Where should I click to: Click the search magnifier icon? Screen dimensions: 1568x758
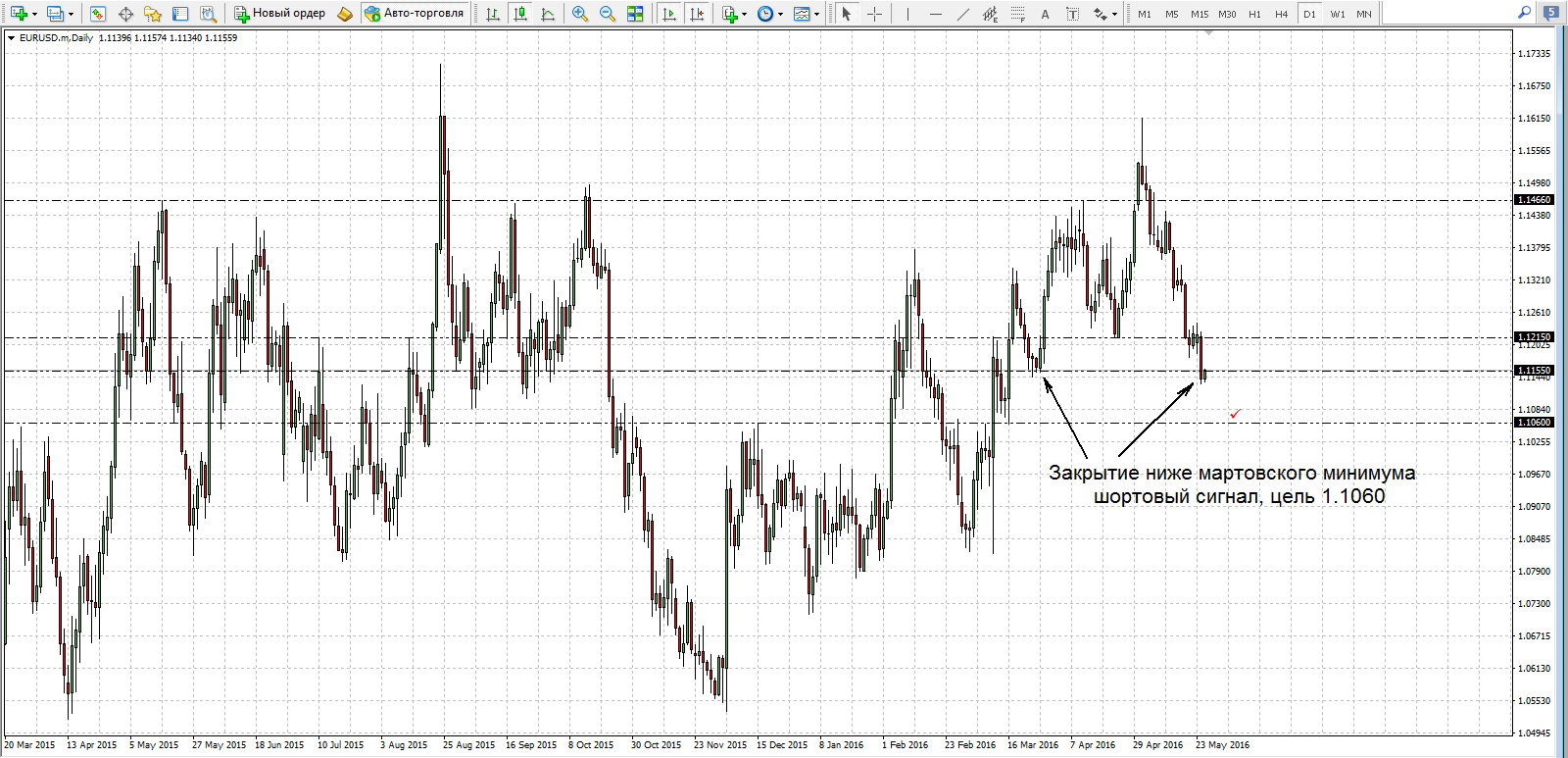click(1524, 13)
